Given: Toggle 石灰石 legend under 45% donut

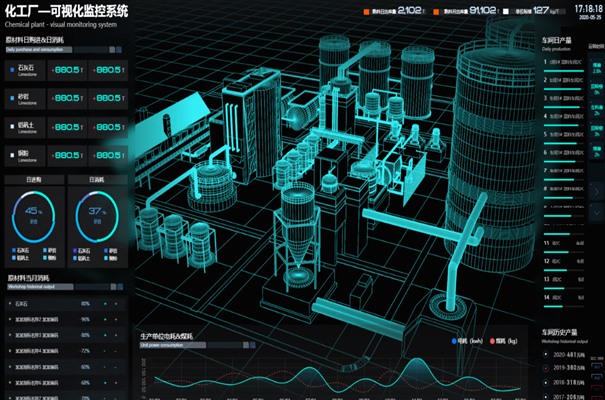Looking at the screenshot, I should coord(20,250).
